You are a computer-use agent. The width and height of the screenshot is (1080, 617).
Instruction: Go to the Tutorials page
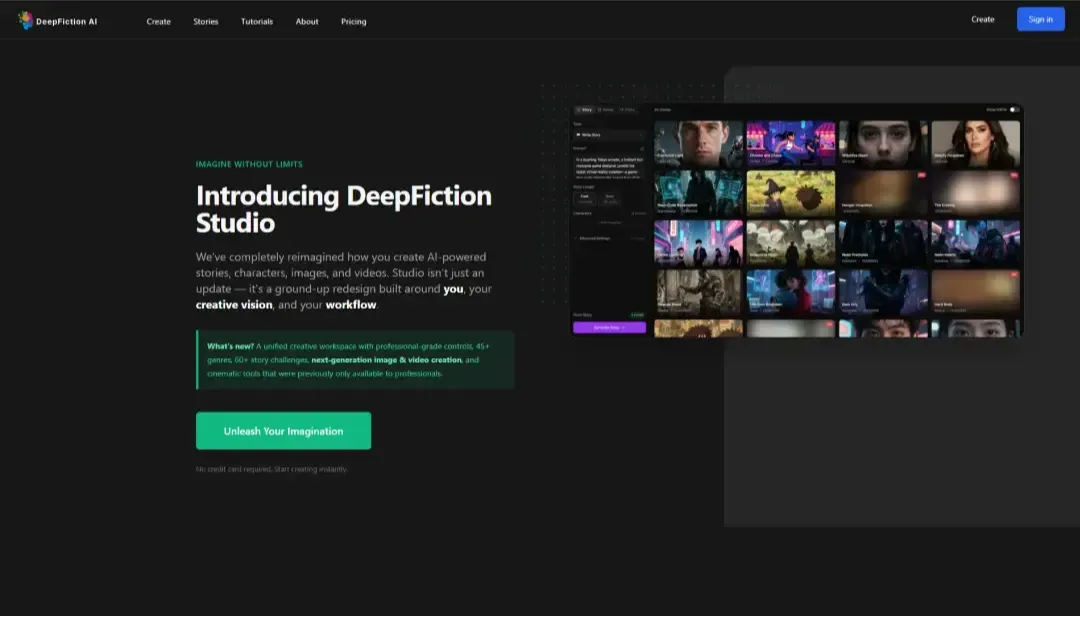click(256, 21)
